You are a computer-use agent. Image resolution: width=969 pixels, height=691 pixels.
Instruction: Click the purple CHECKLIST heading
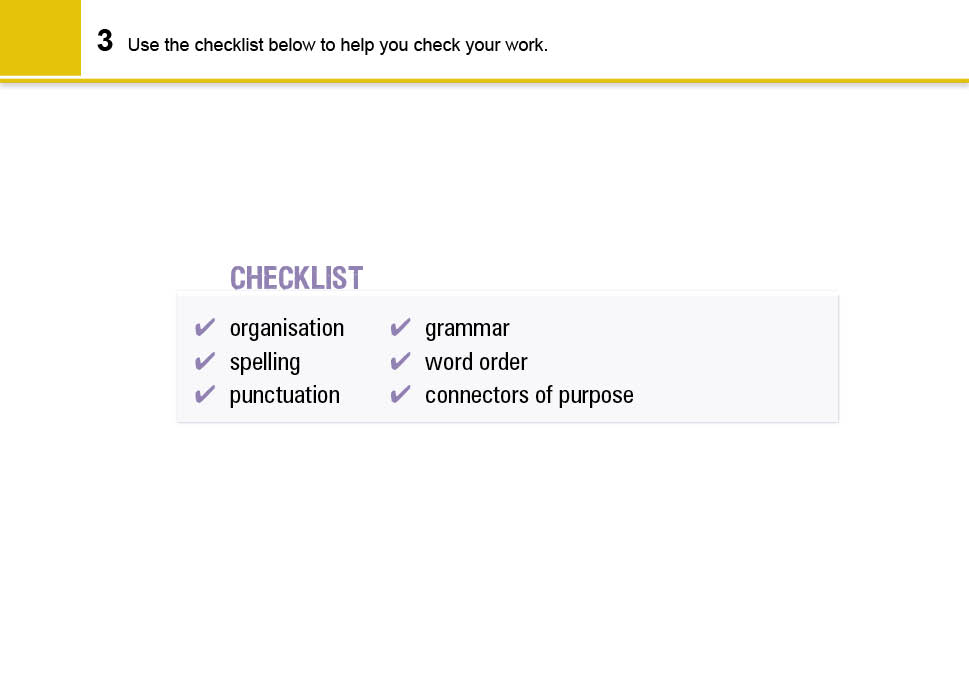click(296, 277)
